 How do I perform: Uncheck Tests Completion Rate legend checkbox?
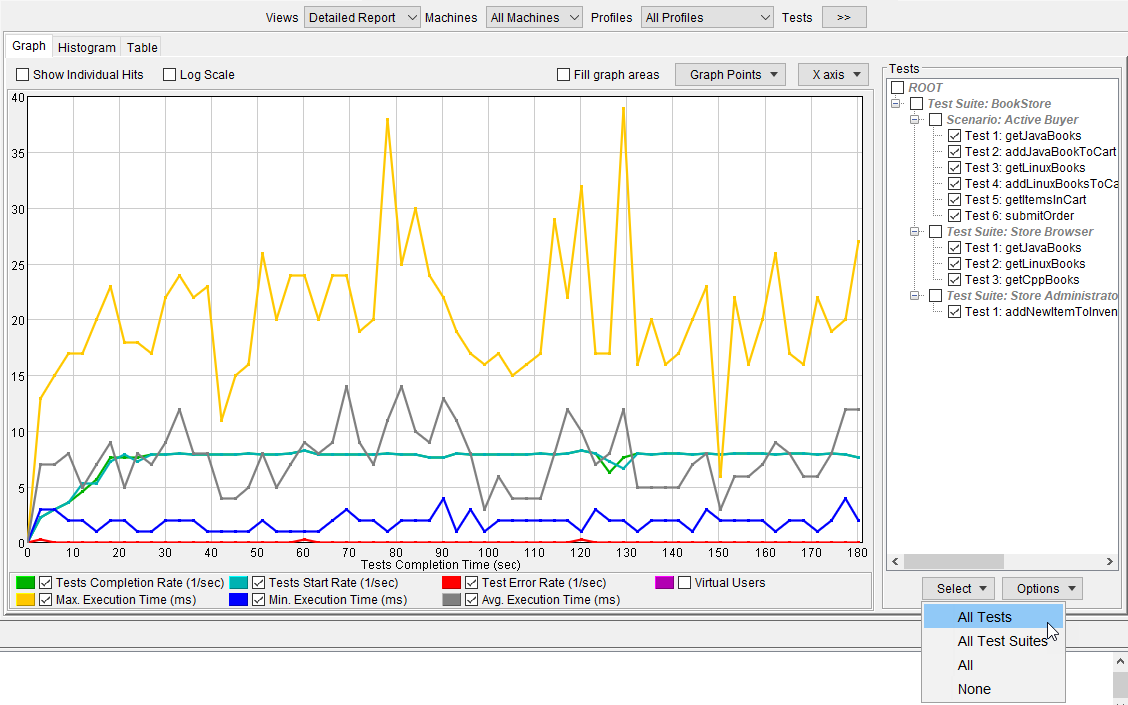[x=45, y=583]
